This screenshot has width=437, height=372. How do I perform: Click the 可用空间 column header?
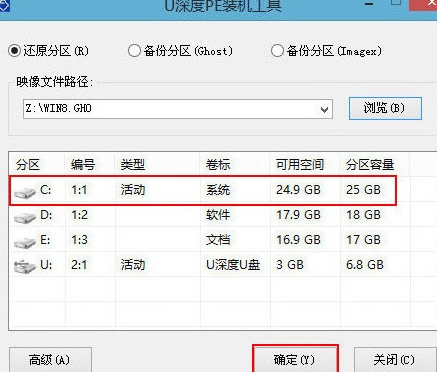pyautogui.click(x=300, y=164)
